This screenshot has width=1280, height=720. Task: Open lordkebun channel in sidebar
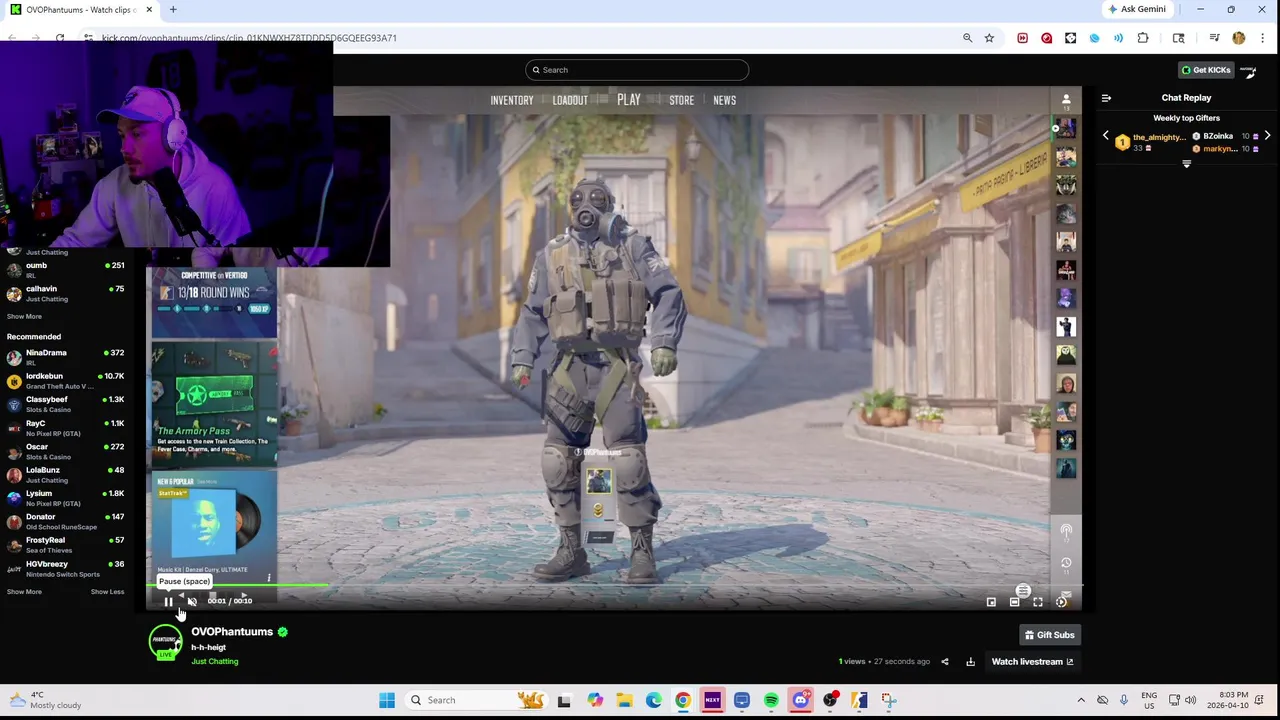66,381
